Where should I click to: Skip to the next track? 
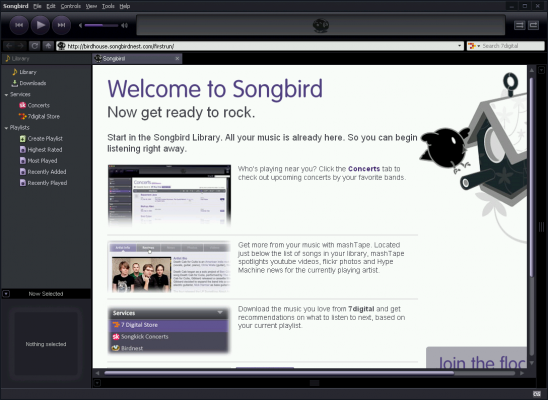click(x=62, y=25)
